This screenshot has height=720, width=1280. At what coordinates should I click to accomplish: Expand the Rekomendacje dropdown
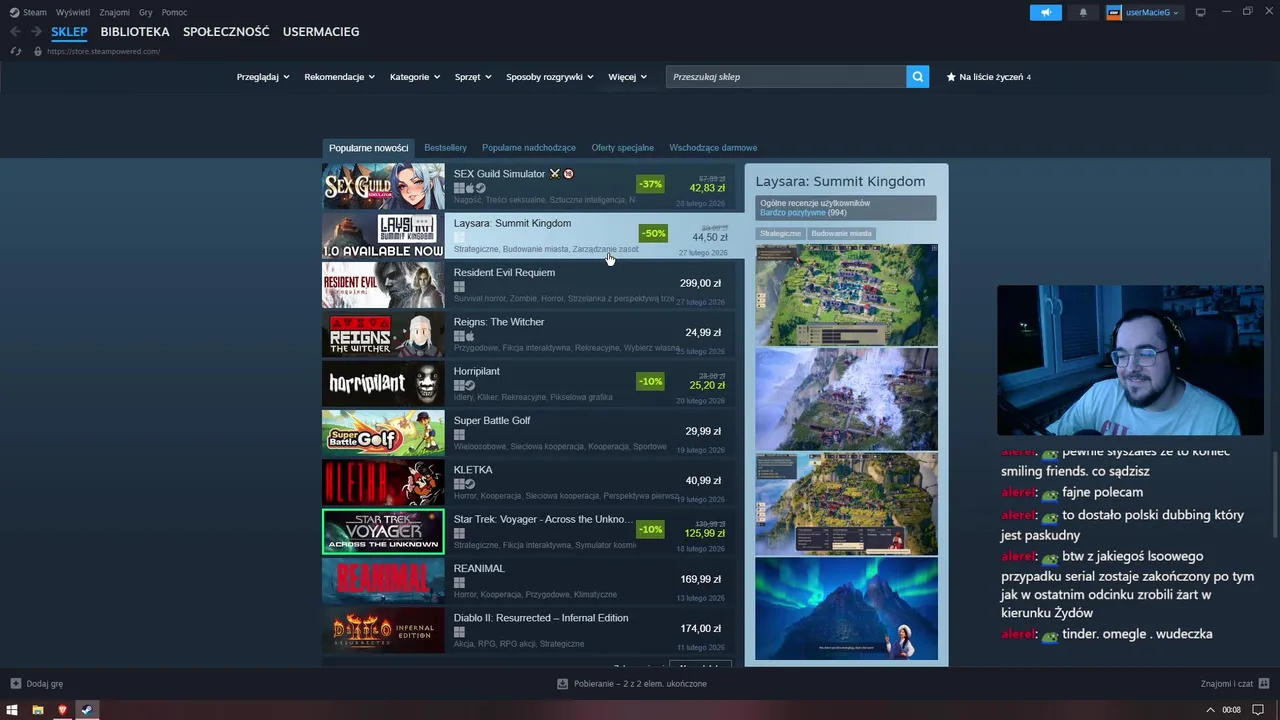tap(340, 77)
